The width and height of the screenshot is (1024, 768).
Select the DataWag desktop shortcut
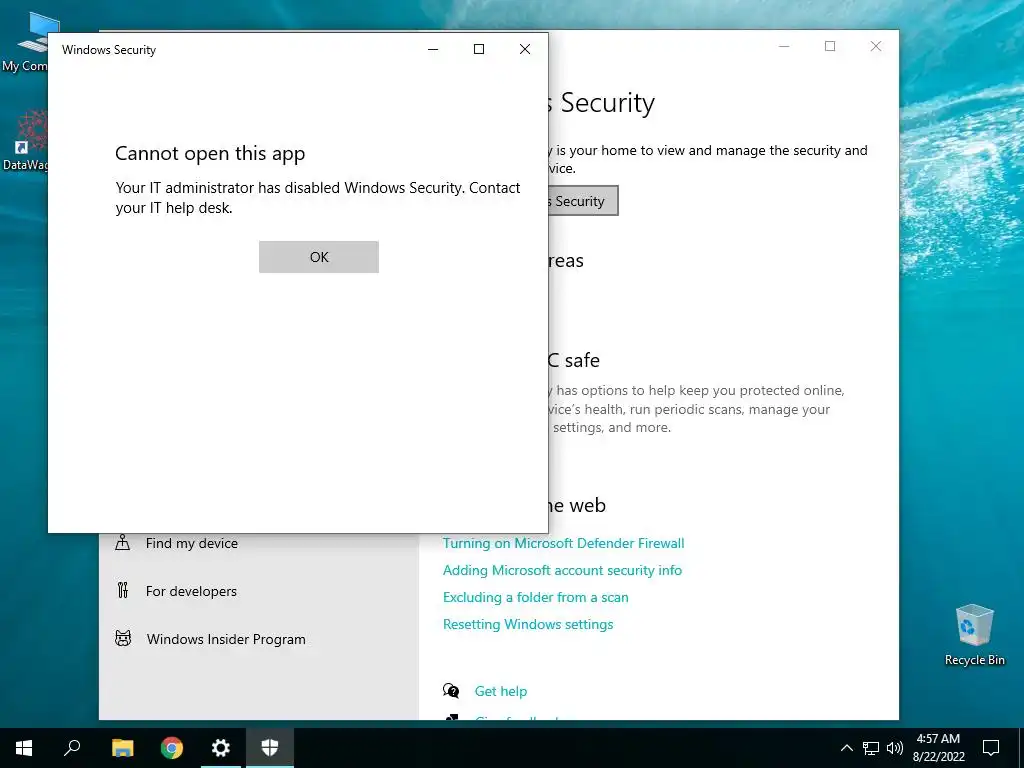coord(25,140)
